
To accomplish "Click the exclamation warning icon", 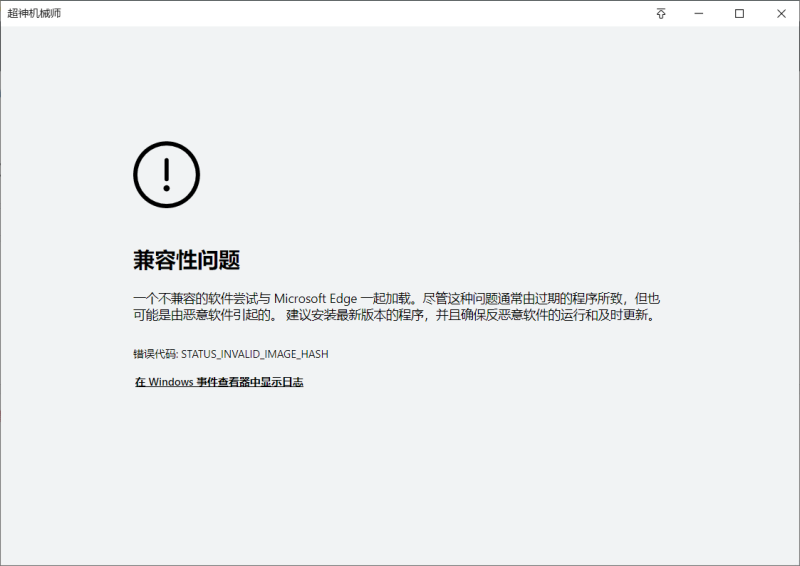I will 166,175.
